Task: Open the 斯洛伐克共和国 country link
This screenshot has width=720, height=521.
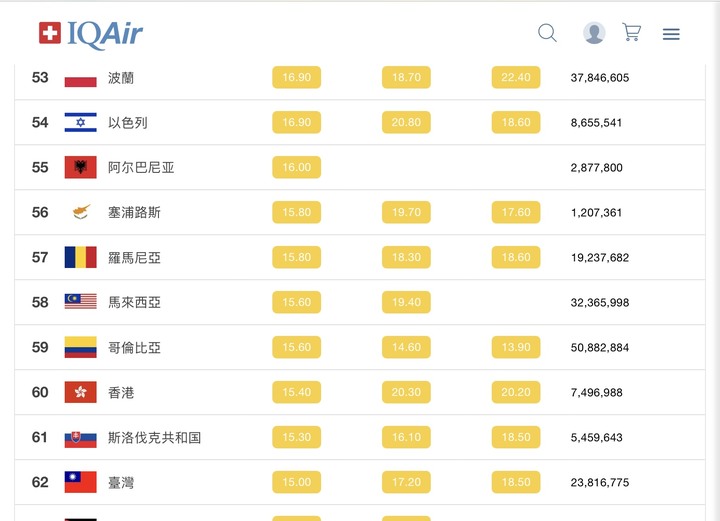Action: (154, 437)
